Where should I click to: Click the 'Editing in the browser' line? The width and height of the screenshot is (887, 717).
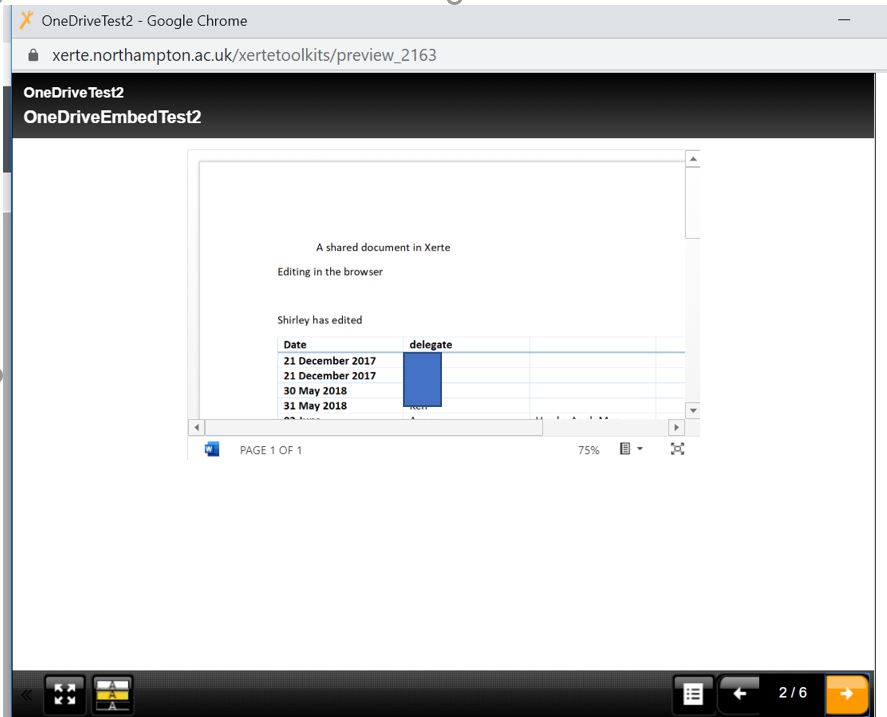[x=330, y=272]
